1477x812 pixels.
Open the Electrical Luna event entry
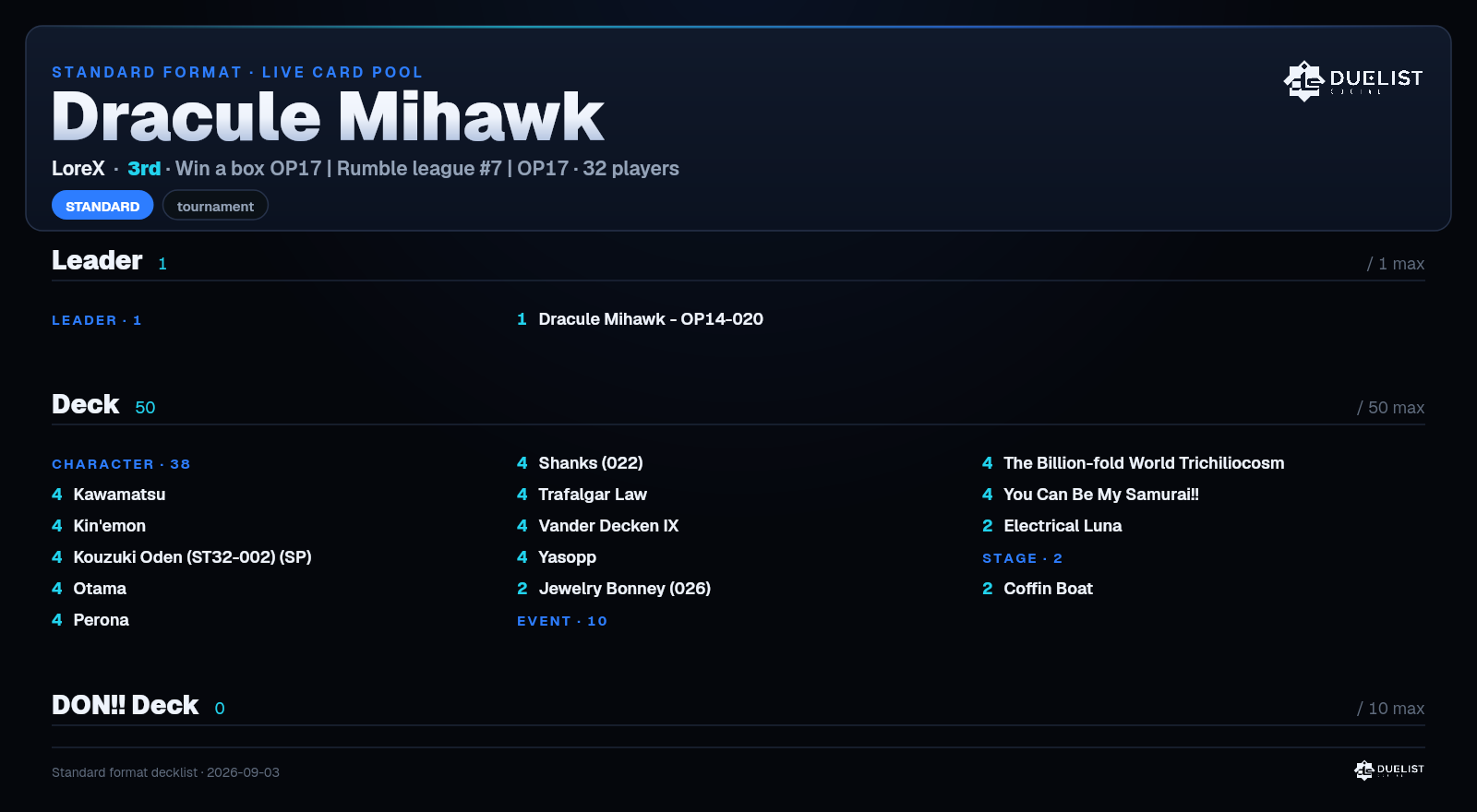click(1051, 526)
